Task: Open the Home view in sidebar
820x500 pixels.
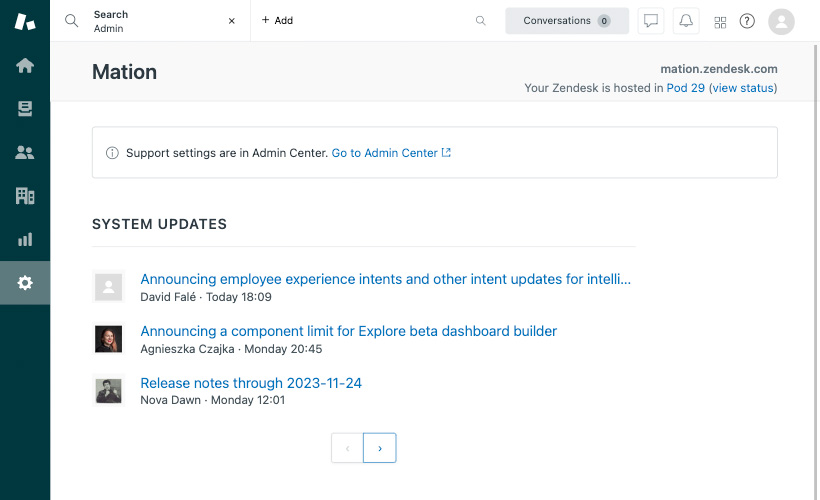Action: coord(25,65)
